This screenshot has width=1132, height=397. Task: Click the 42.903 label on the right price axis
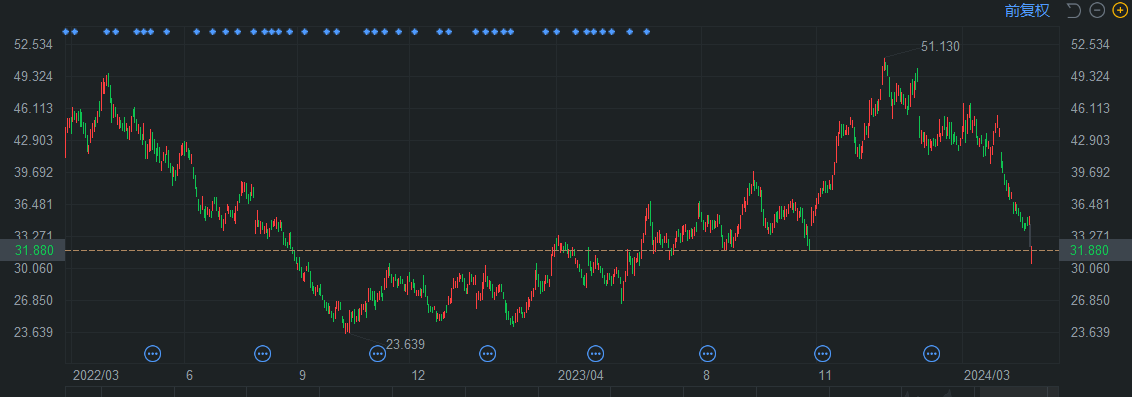(x=1089, y=140)
